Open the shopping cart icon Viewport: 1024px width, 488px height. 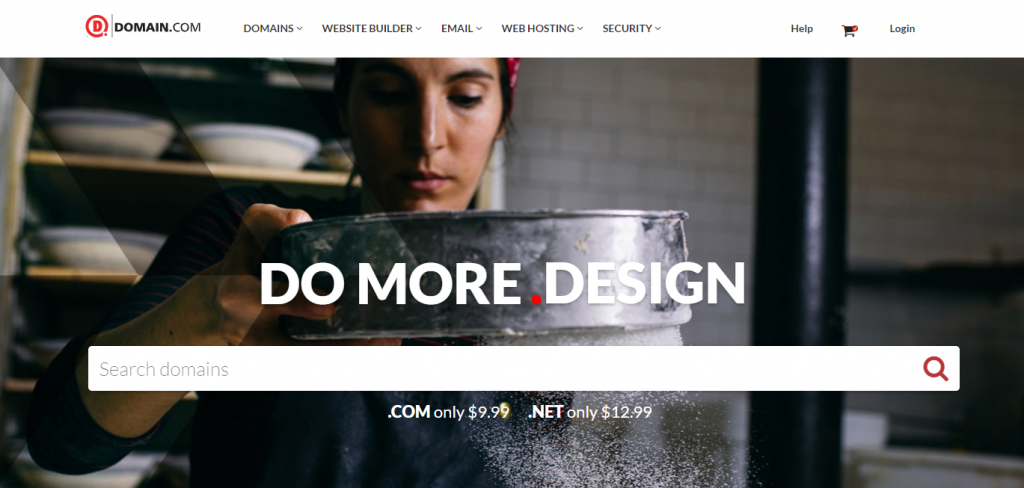coord(849,29)
